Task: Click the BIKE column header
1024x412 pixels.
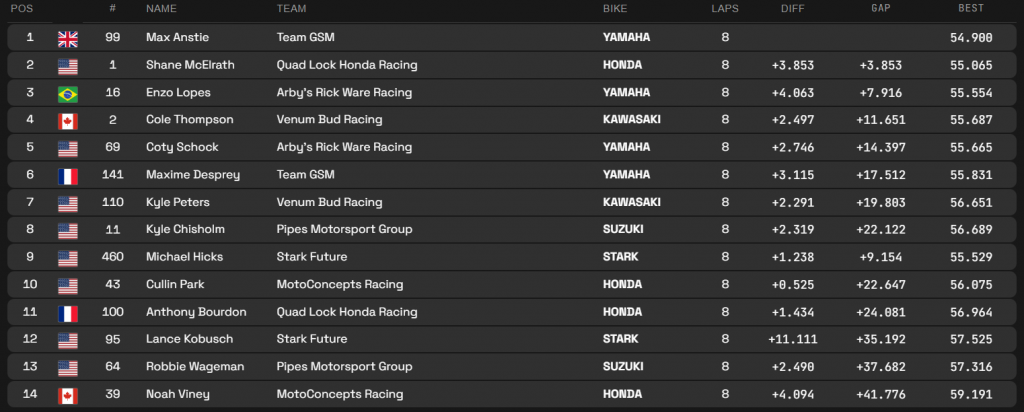Action: 615,9
